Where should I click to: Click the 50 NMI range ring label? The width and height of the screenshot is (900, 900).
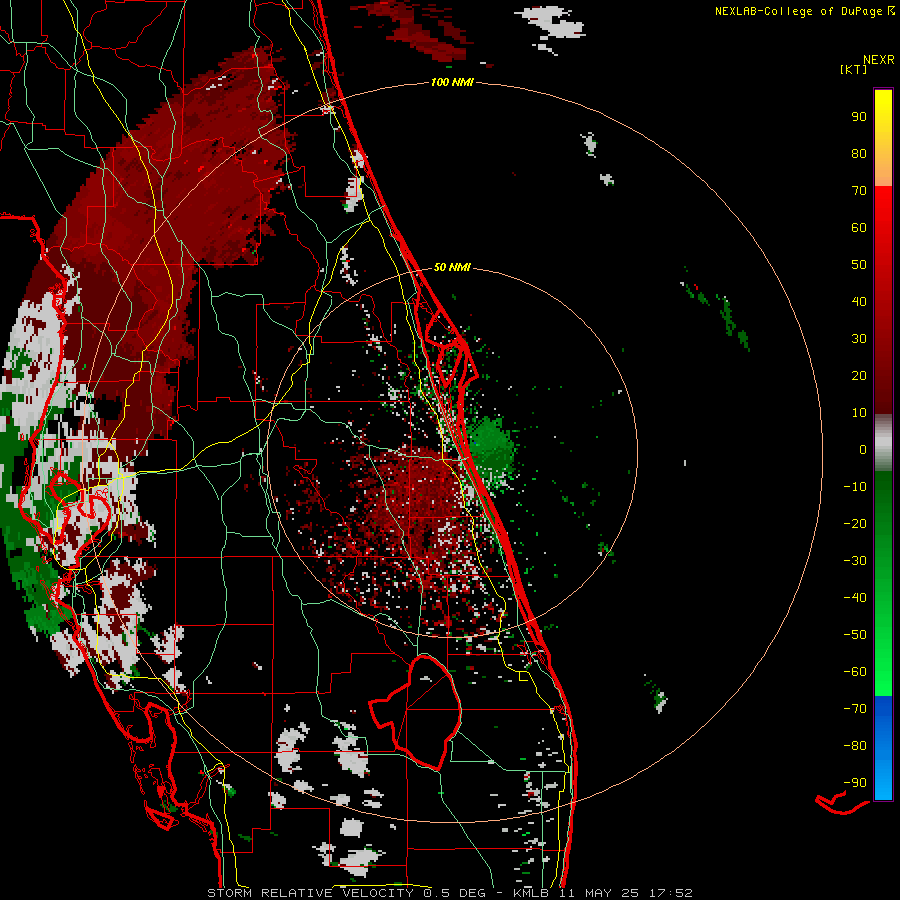pyautogui.click(x=452, y=267)
